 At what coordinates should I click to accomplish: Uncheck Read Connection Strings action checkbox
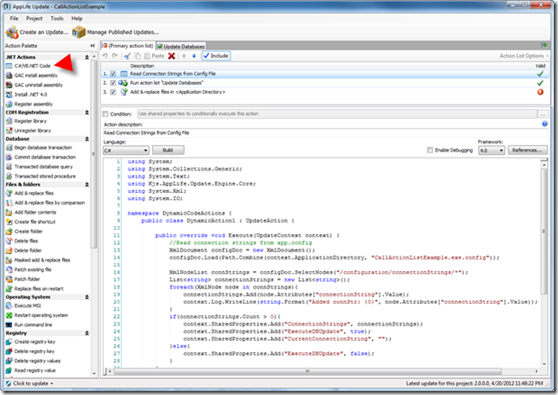pyautogui.click(x=113, y=74)
